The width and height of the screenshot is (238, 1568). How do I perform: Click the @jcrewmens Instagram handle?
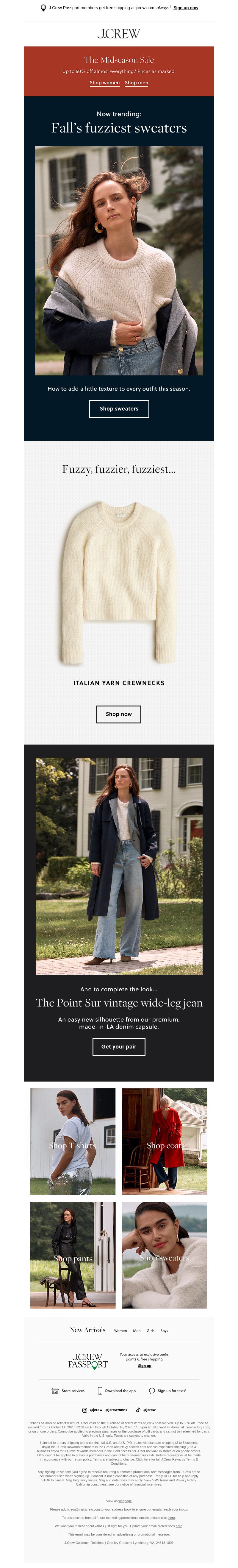tap(116, 1410)
